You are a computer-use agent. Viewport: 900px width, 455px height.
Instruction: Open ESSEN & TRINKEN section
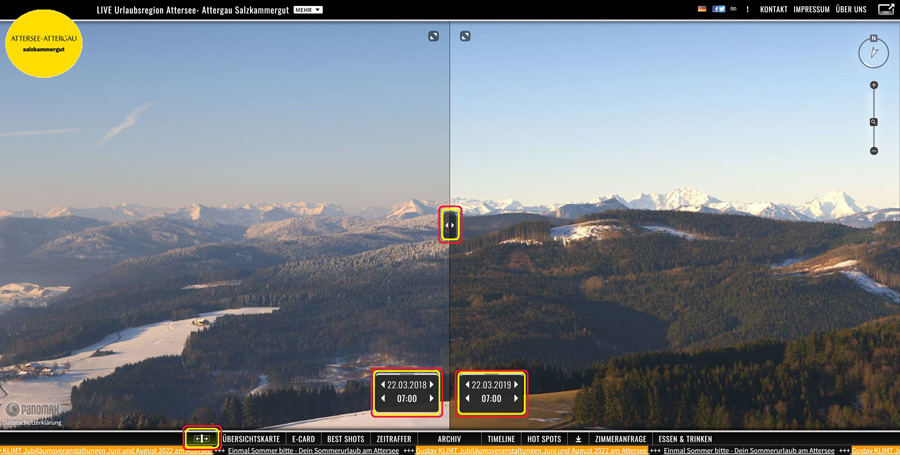point(685,439)
